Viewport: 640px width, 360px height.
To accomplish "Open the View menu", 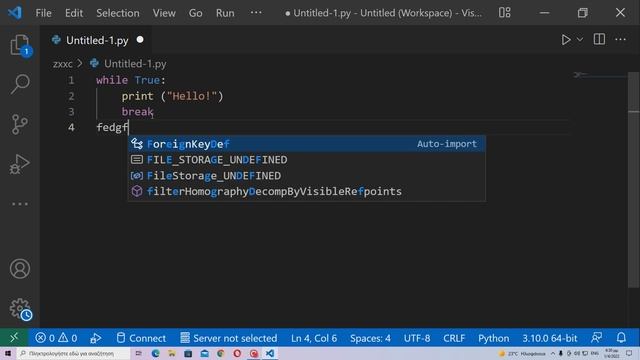I will [x=164, y=13].
